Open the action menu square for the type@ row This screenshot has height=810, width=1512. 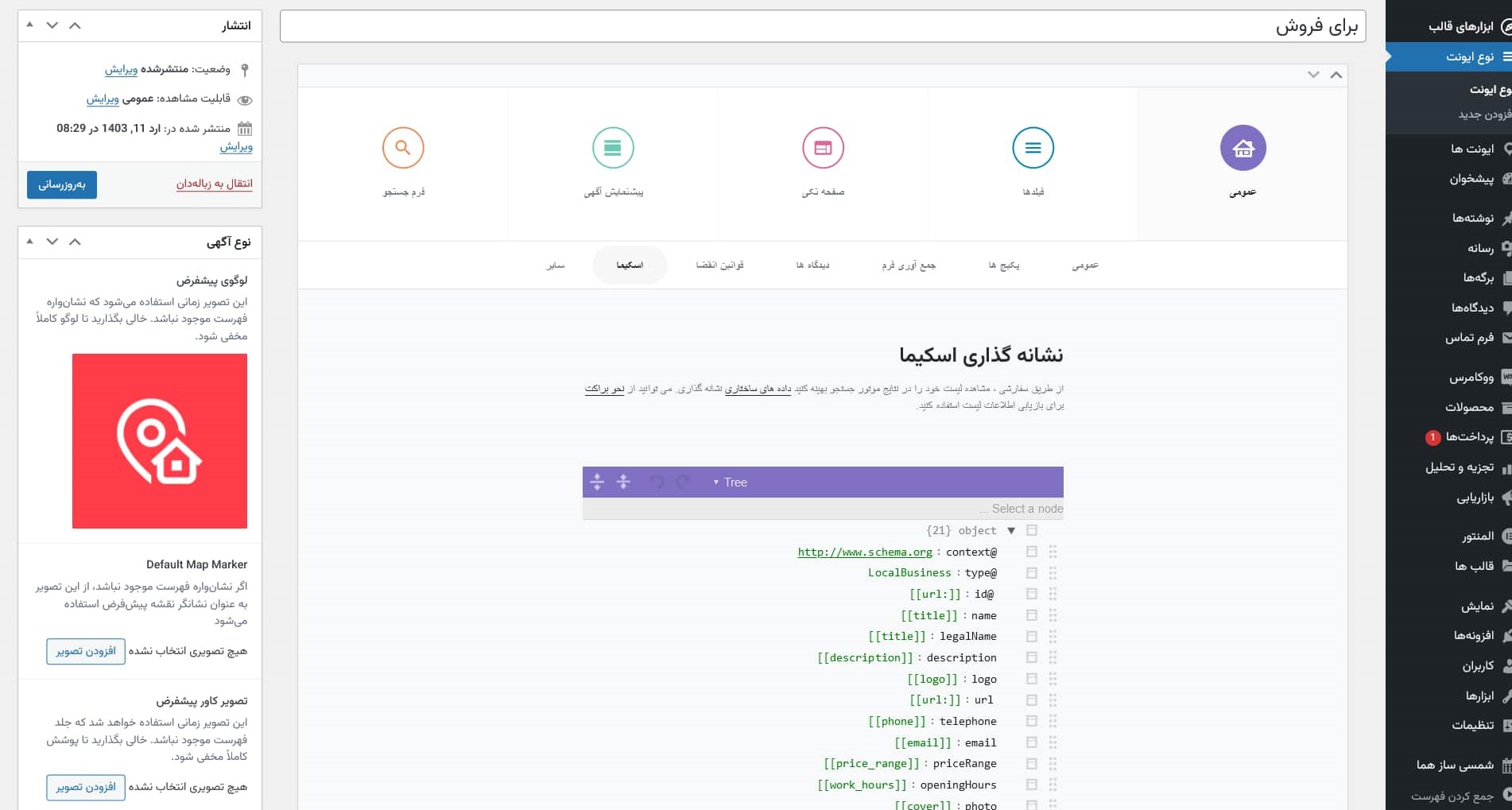point(1032,573)
